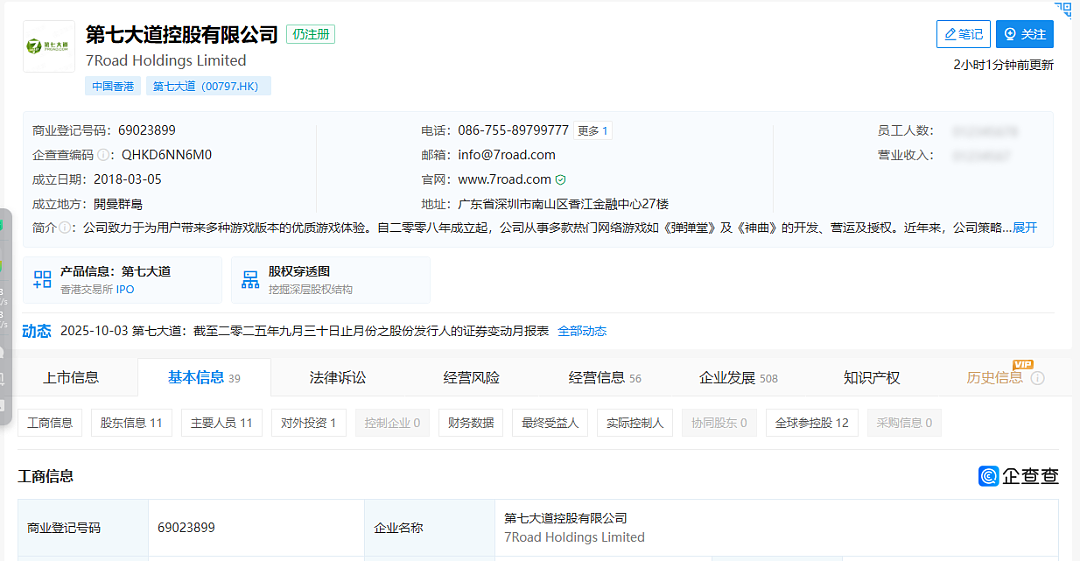Click the 69023899 table cell
The width and height of the screenshot is (1080, 561).
point(256,528)
